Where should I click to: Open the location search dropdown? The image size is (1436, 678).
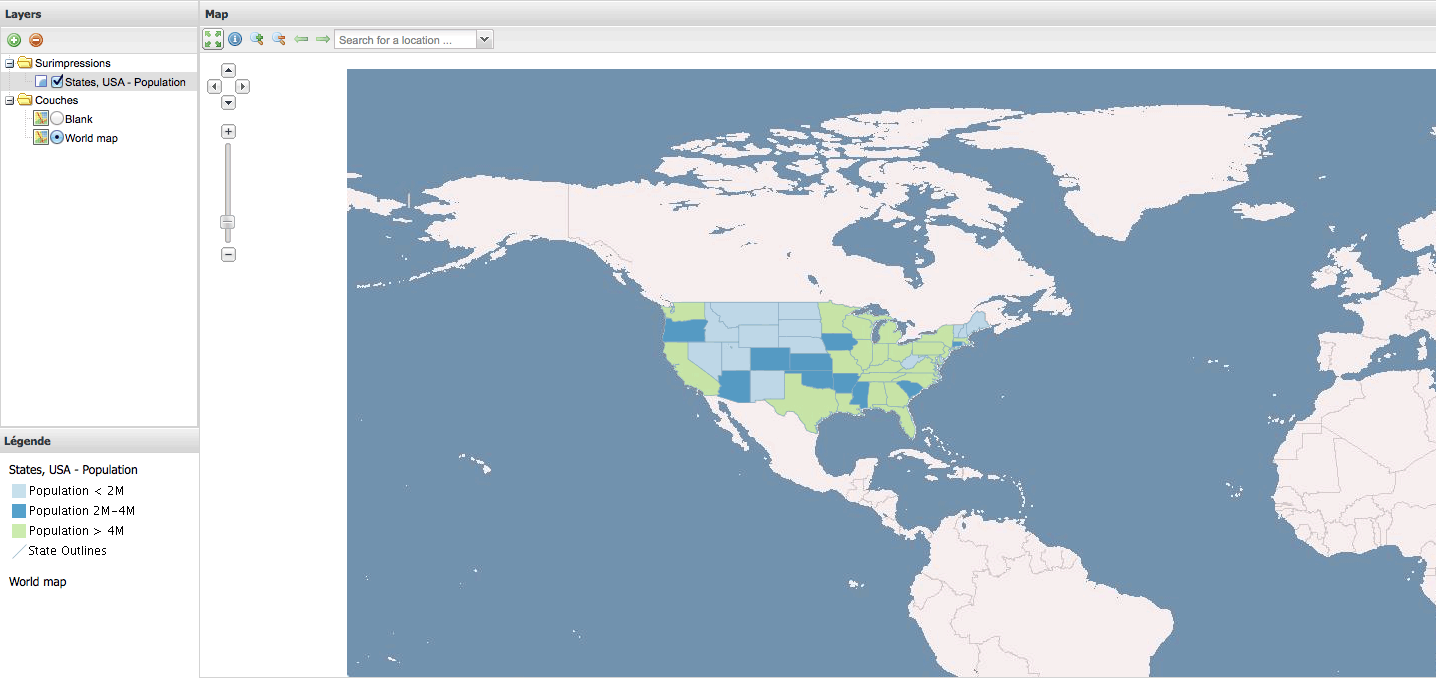(x=485, y=39)
